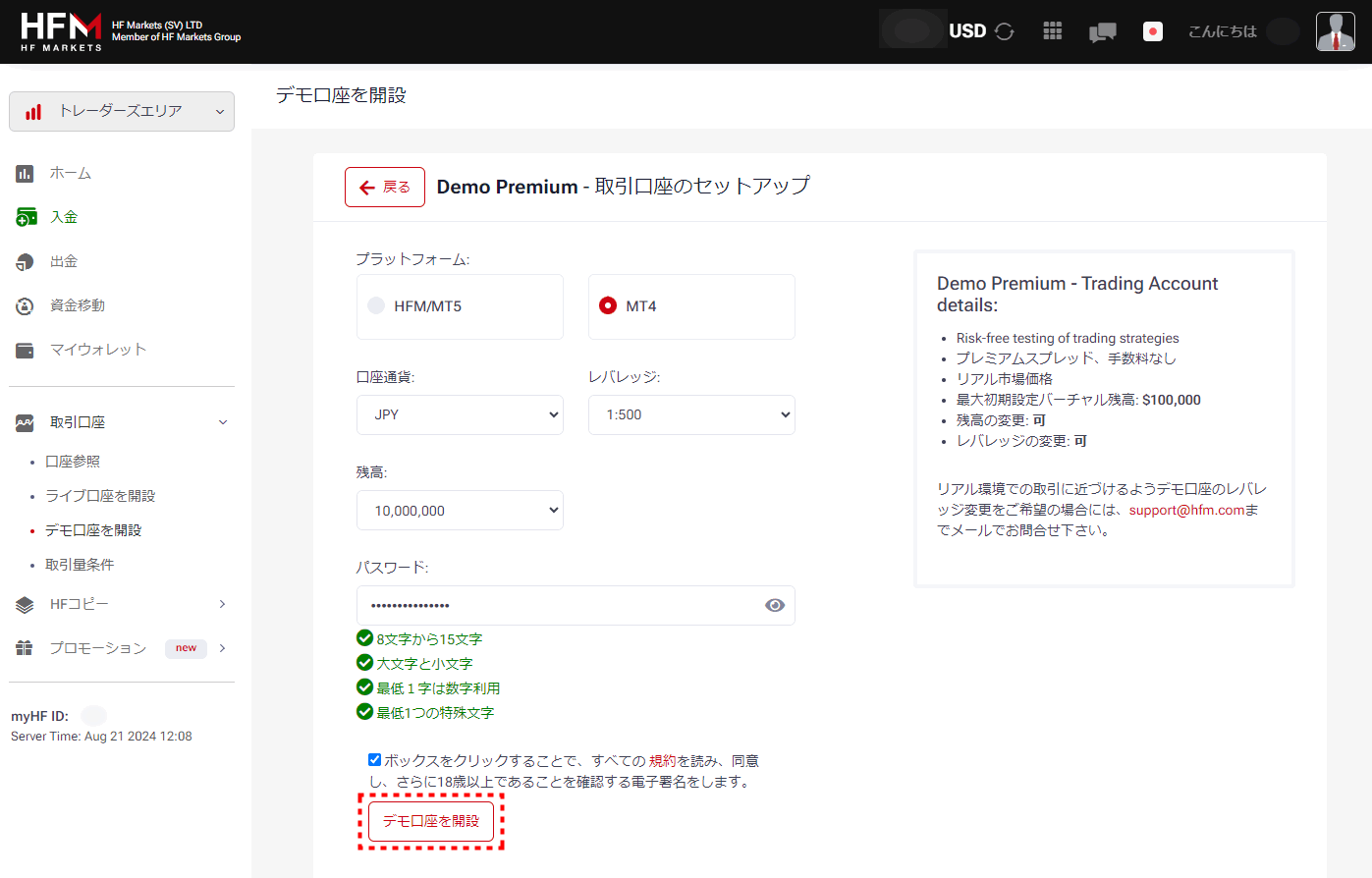Refresh the USD balance icon
The width and height of the screenshot is (1372, 878).
[1004, 31]
